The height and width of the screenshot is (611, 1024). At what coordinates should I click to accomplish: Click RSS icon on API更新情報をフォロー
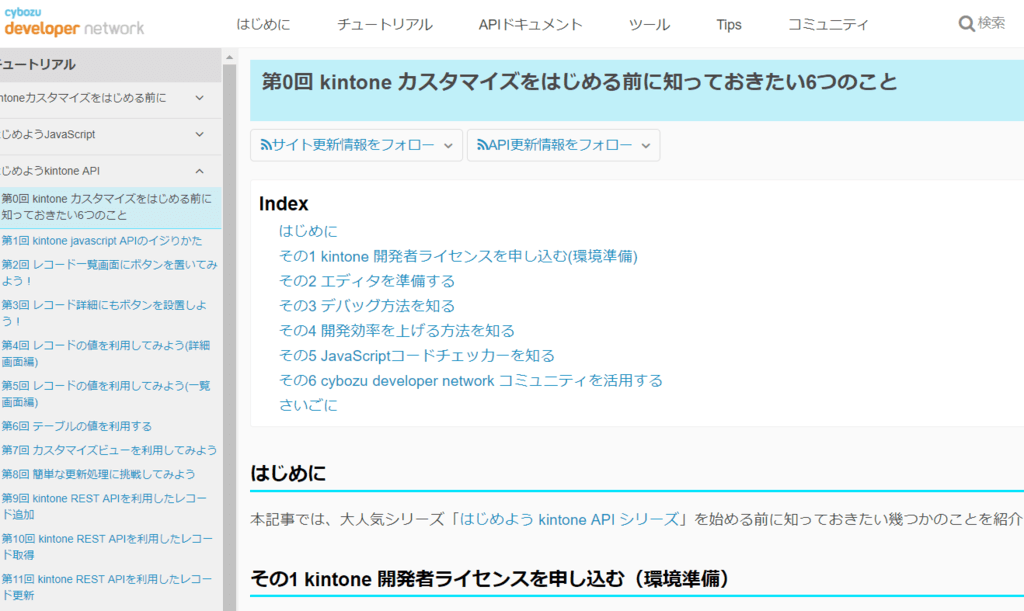coord(482,145)
